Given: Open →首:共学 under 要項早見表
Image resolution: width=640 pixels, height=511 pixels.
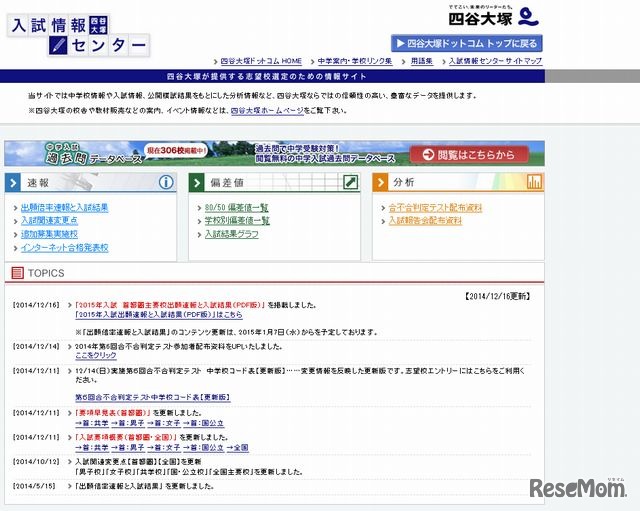Looking at the screenshot, I should 92,423.
